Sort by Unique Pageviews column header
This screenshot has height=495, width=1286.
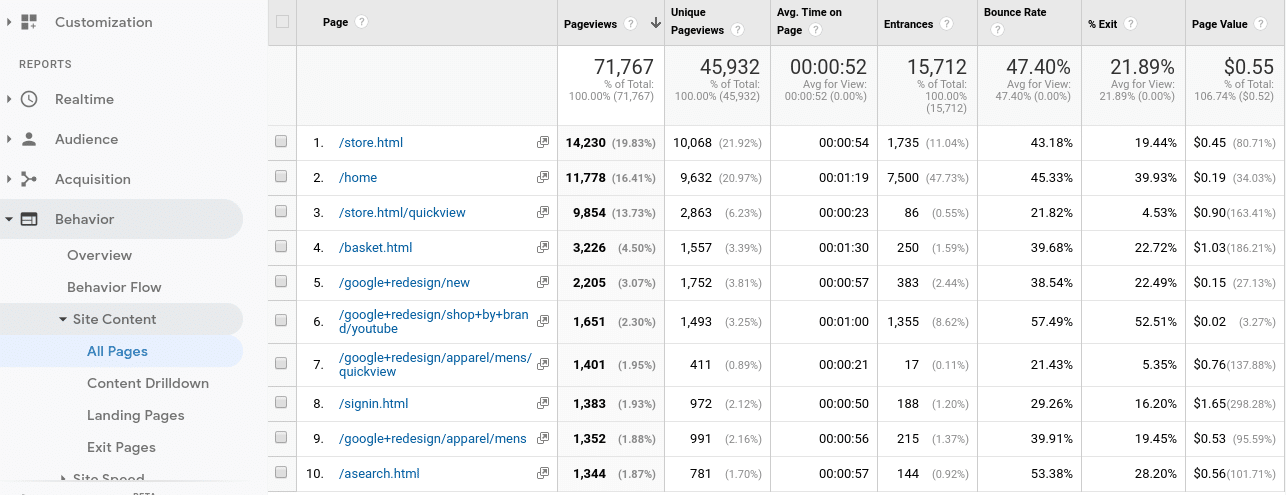[x=698, y=23]
